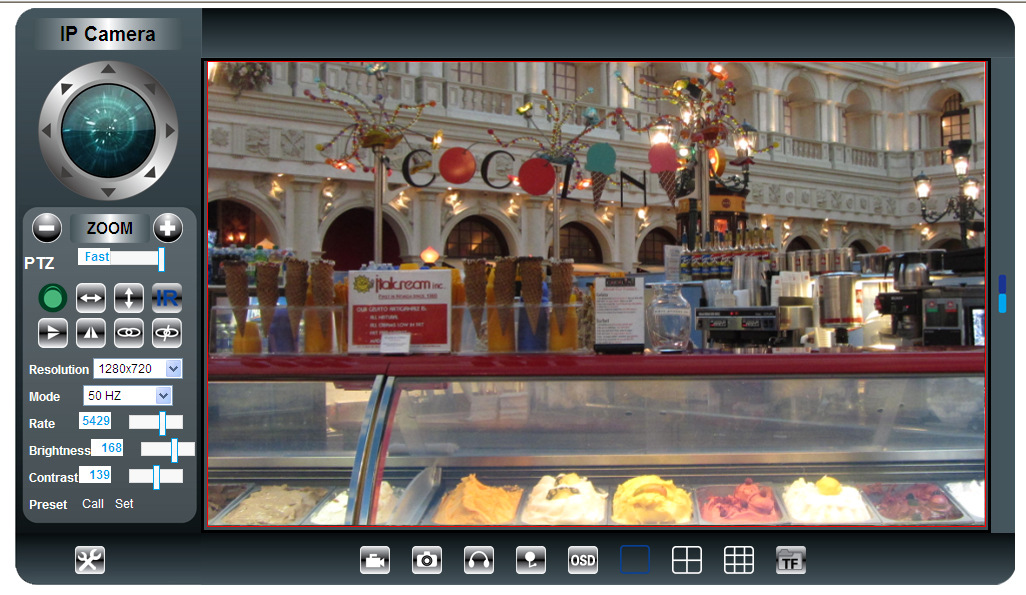Select the single-camera view layout
Image resolution: width=1026 pixels, height=595 pixels.
click(x=635, y=561)
